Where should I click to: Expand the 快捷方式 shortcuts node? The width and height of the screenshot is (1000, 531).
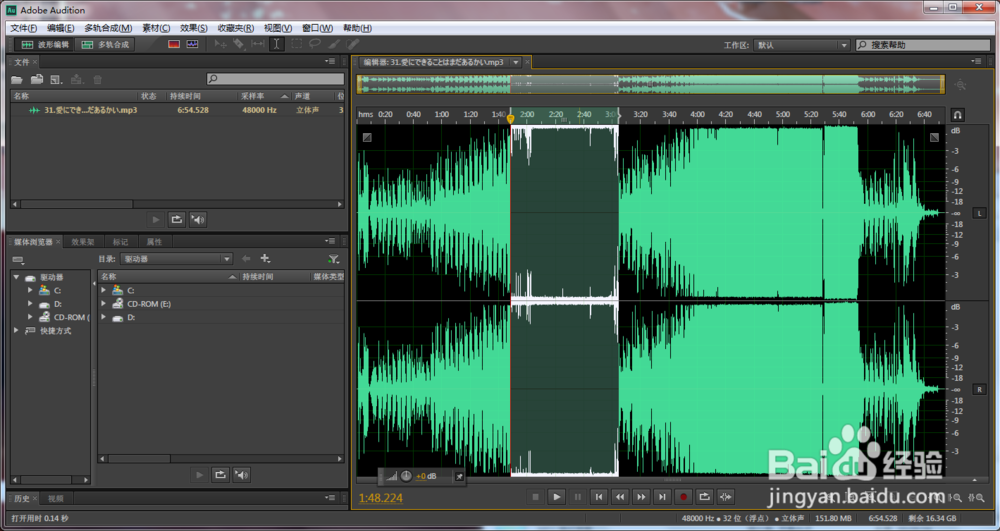click(17, 331)
